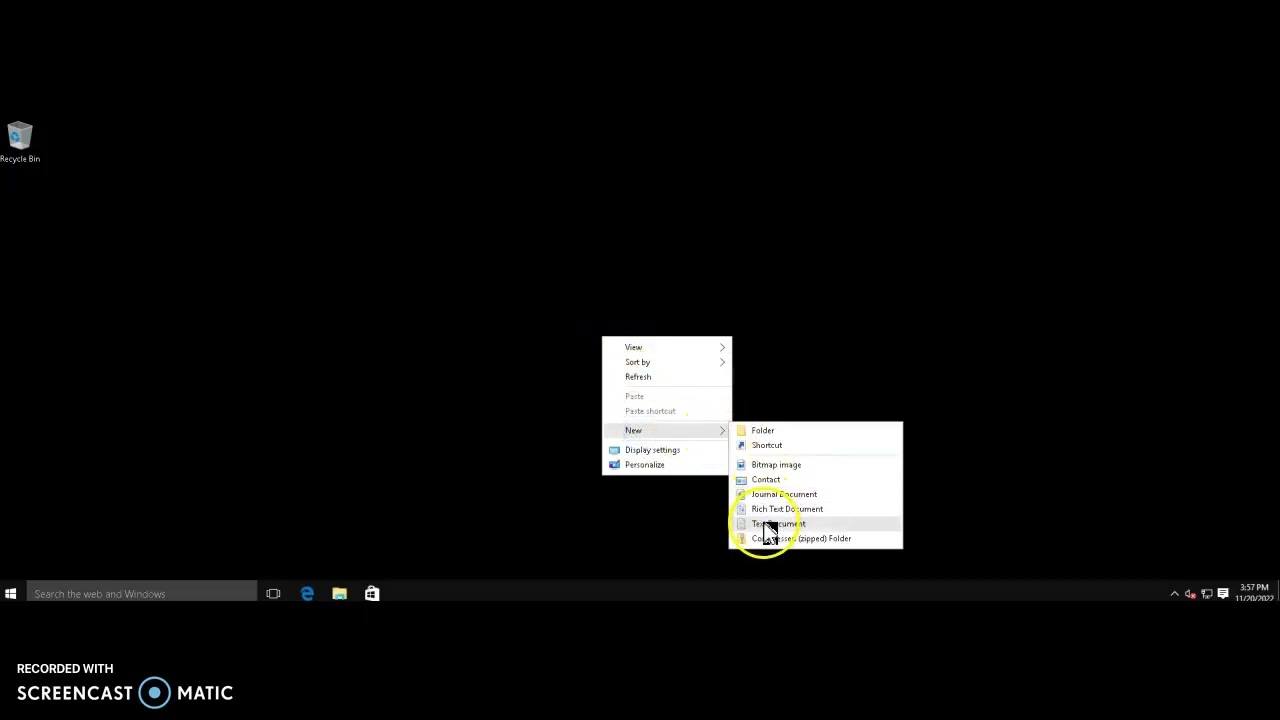Show hidden system tray icons

tap(1174, 594)
